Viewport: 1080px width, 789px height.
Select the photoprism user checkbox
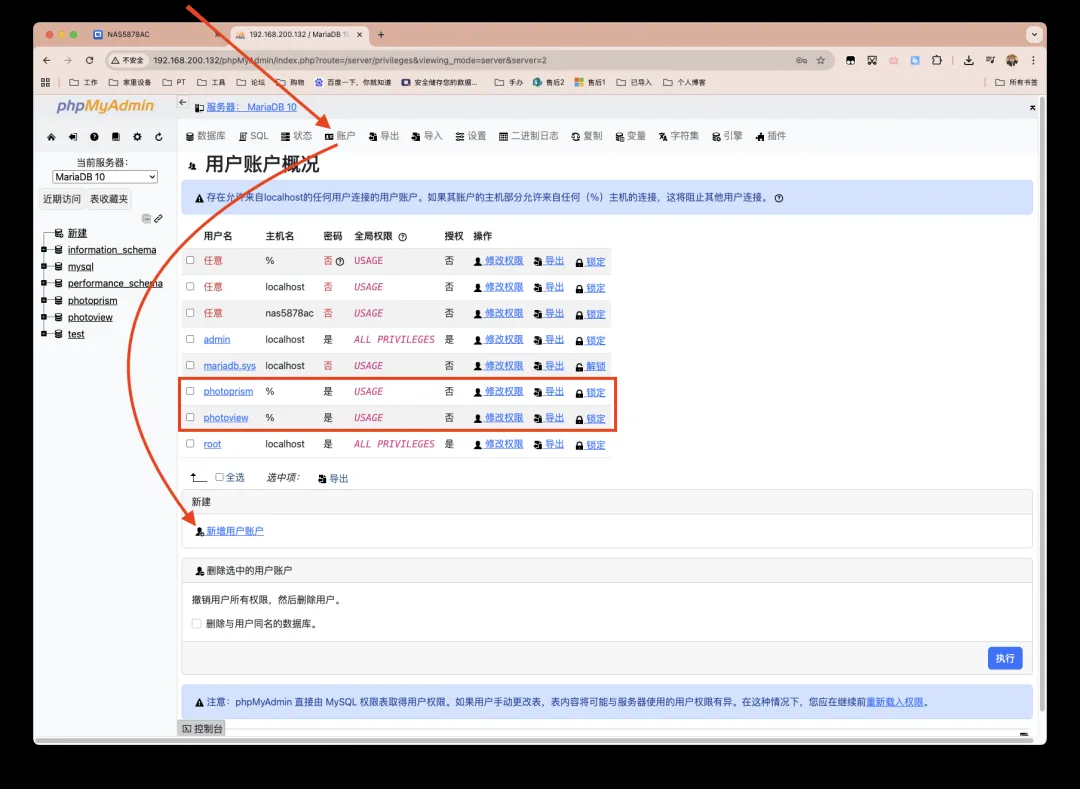190,391
